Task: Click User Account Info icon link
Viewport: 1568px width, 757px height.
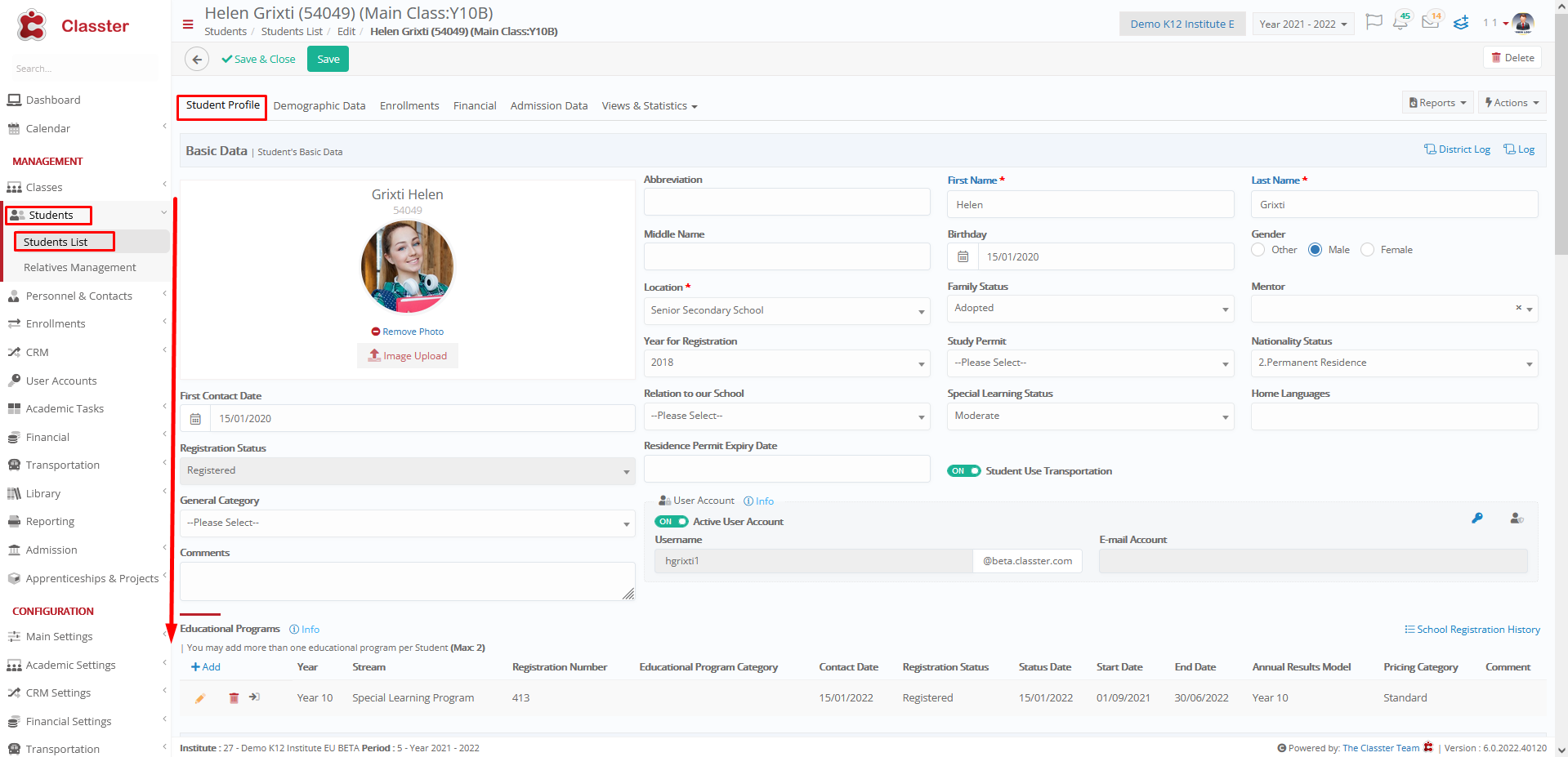Action: (758, 501)
